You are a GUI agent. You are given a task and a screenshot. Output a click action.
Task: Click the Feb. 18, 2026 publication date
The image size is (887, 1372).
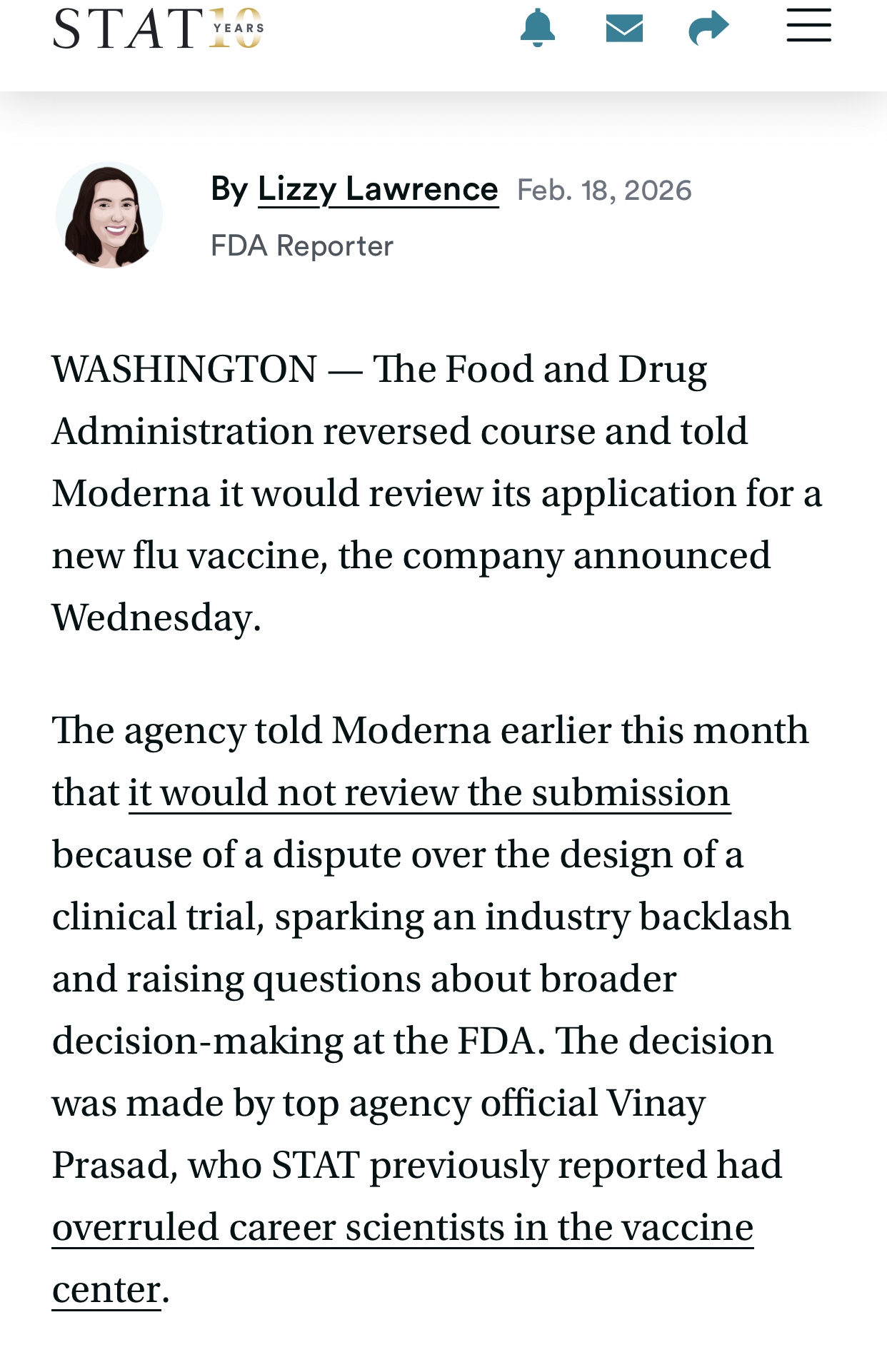pyautogui.click(x=604, y=191)
